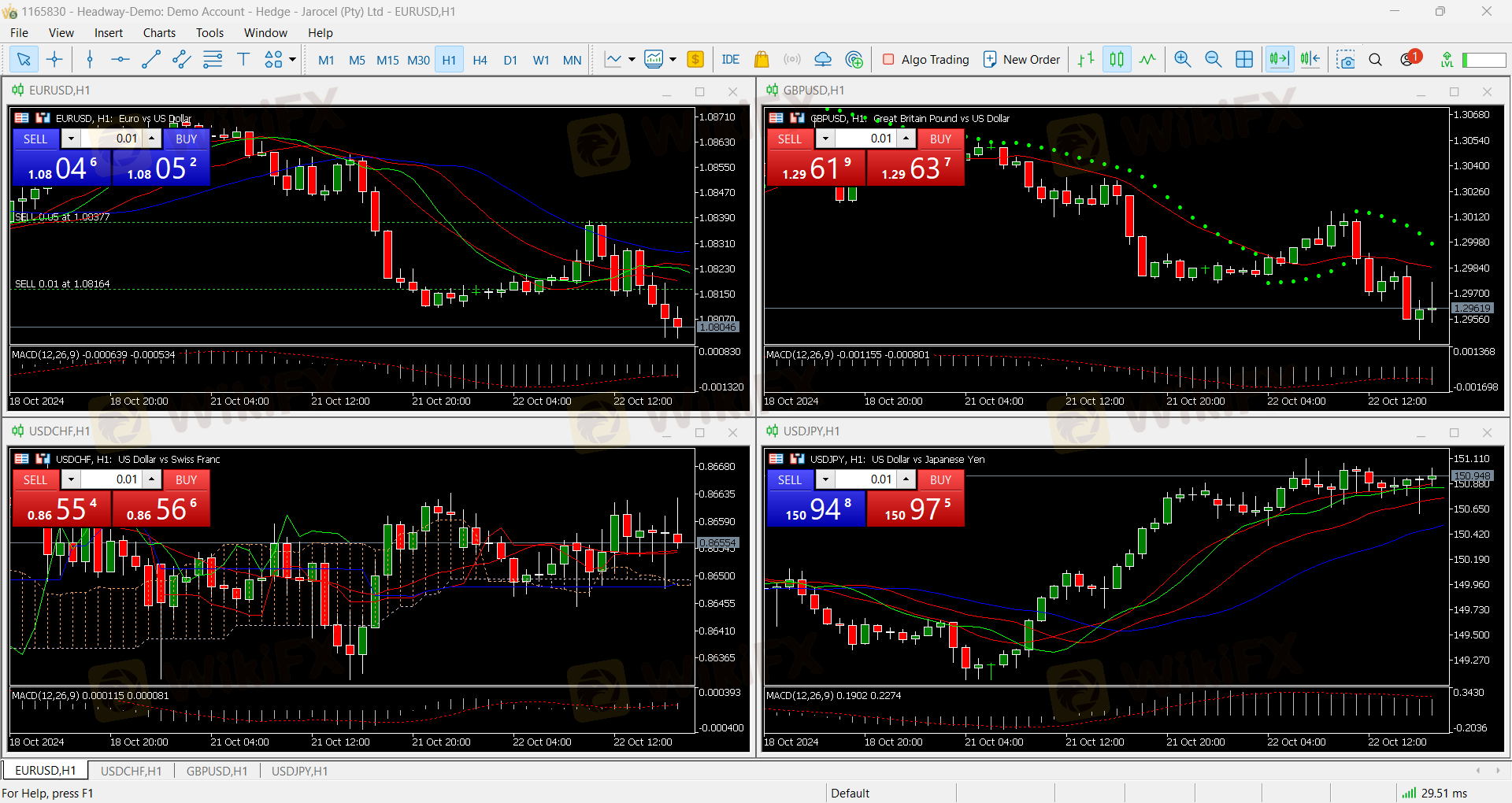Open volume dropdown in USDCHF chart
This screenshot has height=803, width=1512.
(x=71, y=479)
